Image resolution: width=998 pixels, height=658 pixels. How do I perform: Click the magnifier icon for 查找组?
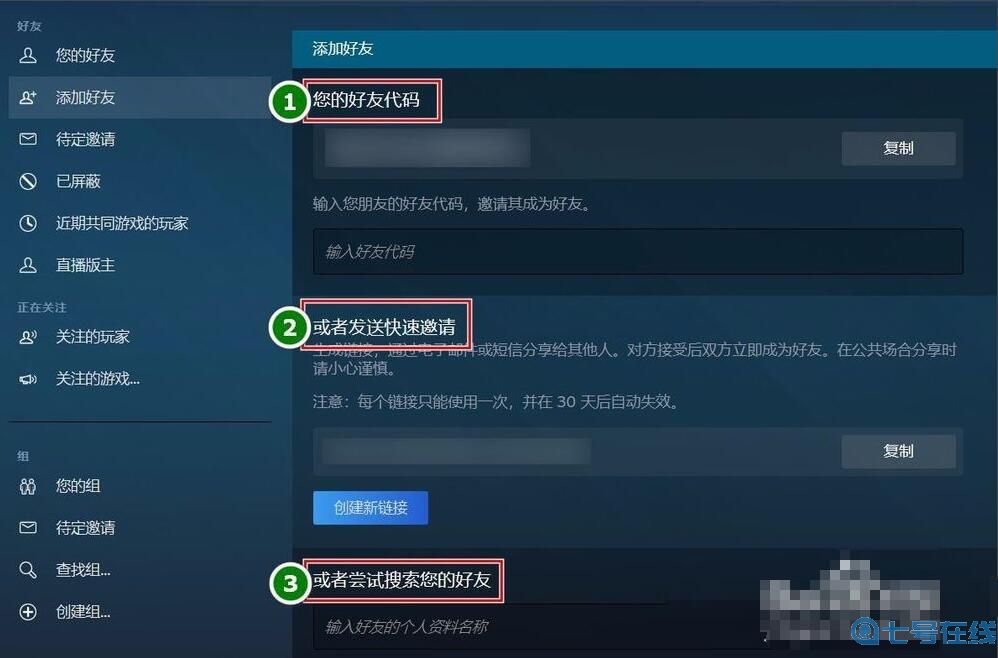point(28,570)
